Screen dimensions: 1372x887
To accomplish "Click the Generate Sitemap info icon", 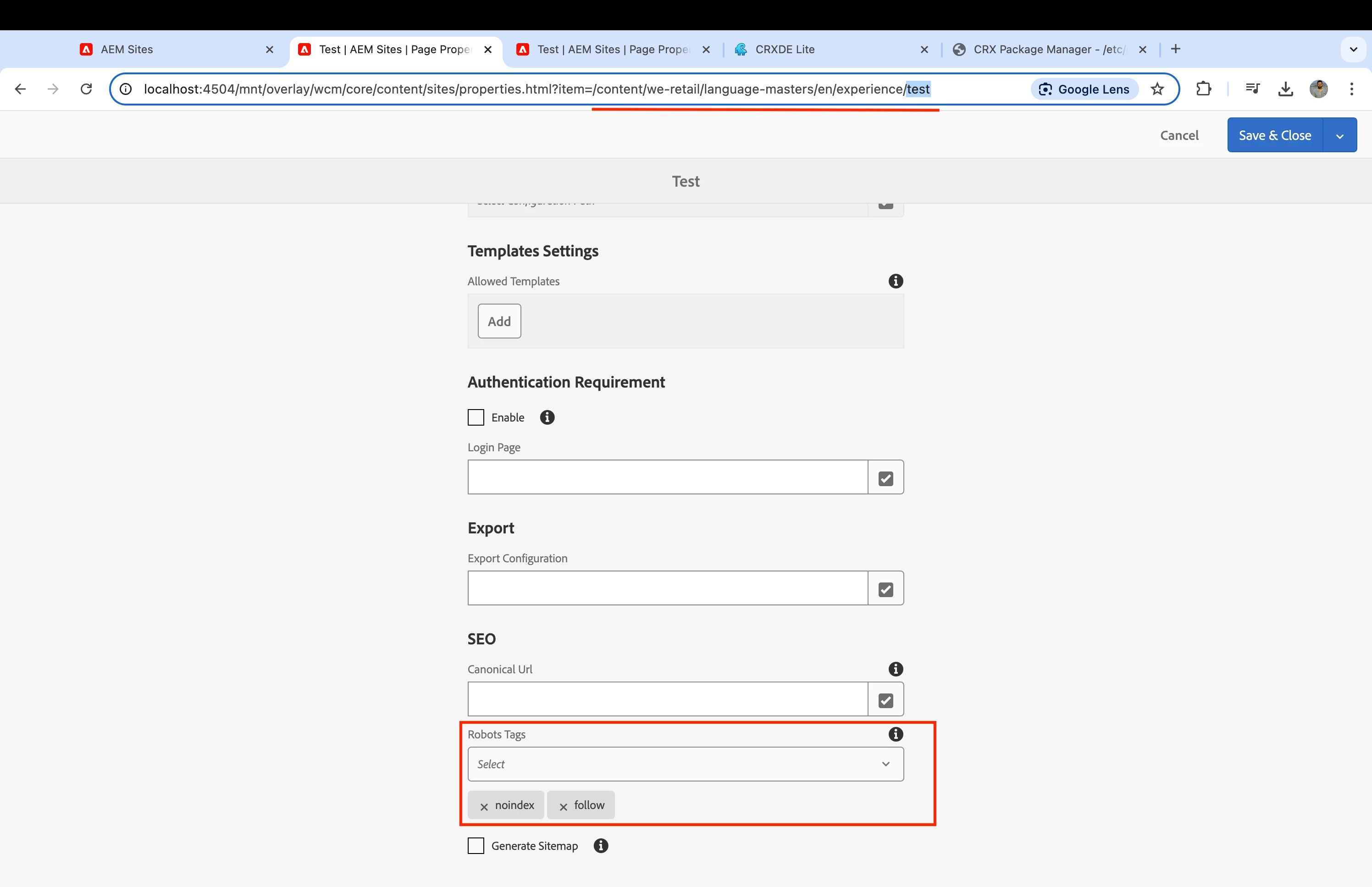I will click(x=601, y=846).
